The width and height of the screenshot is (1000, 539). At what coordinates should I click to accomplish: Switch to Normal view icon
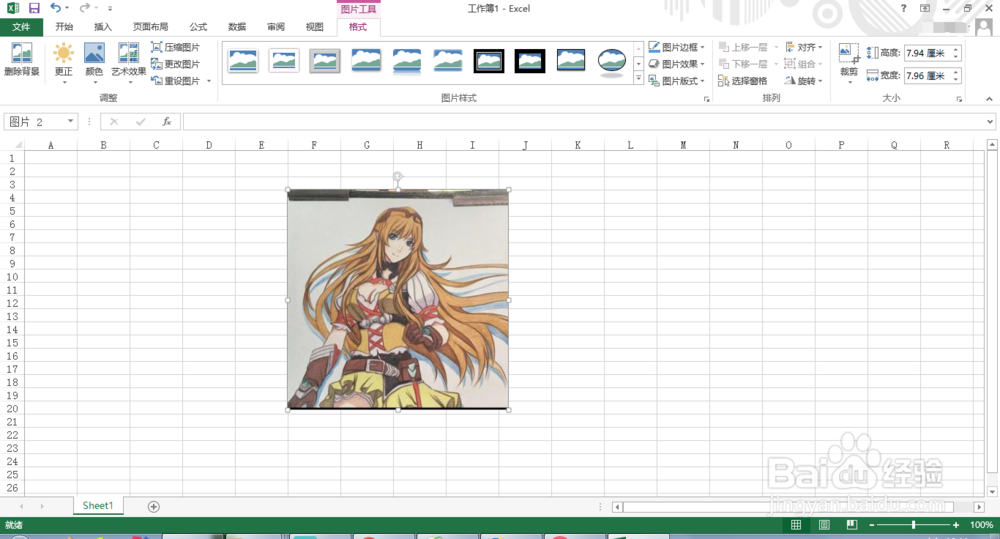point(796,524)
